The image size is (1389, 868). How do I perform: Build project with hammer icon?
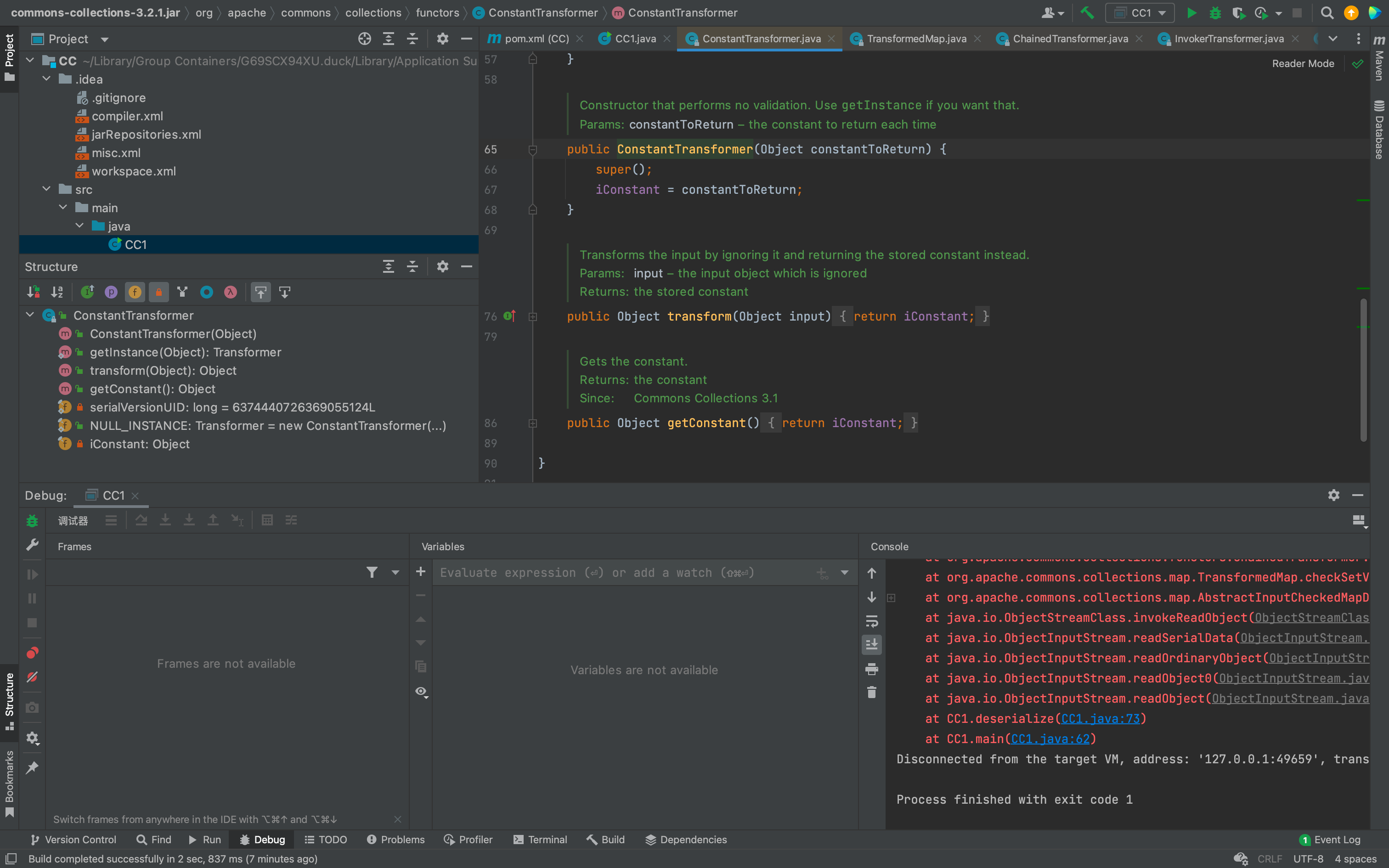pos(1086,13)
